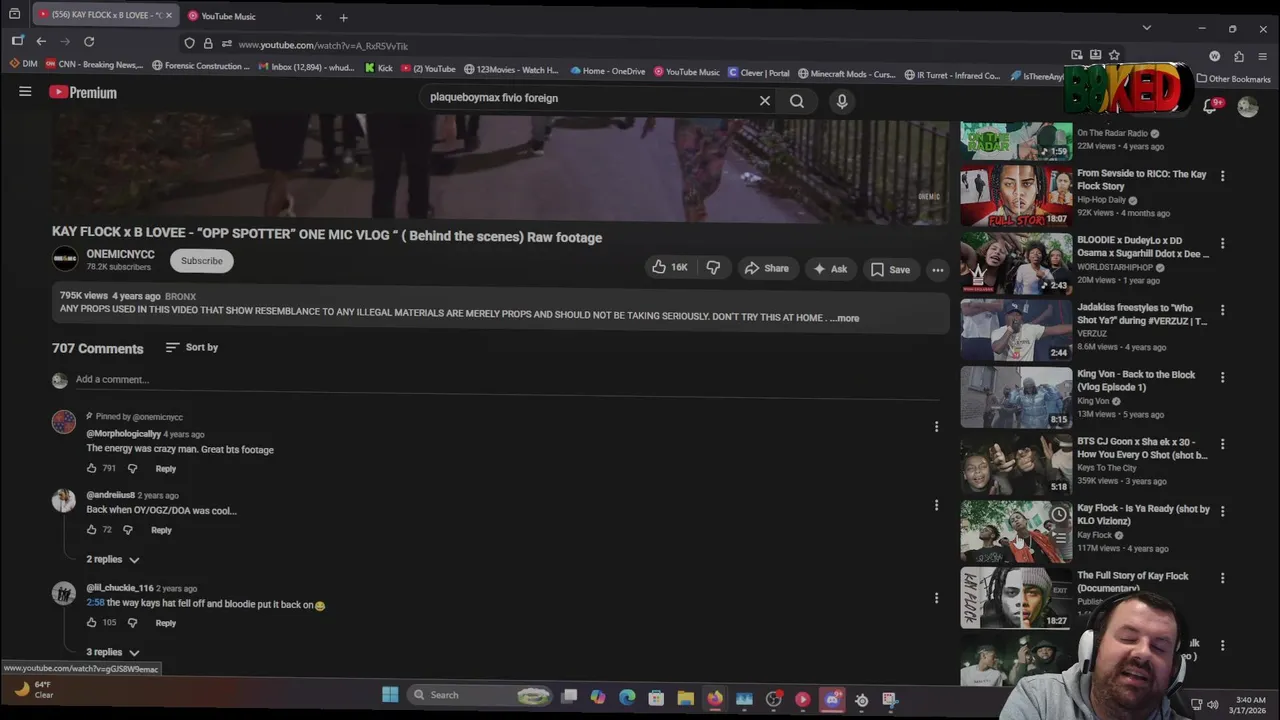Open menu for King Von Back to the Block
Viewport: 1280px width, 720px height.
(1222, 377)
